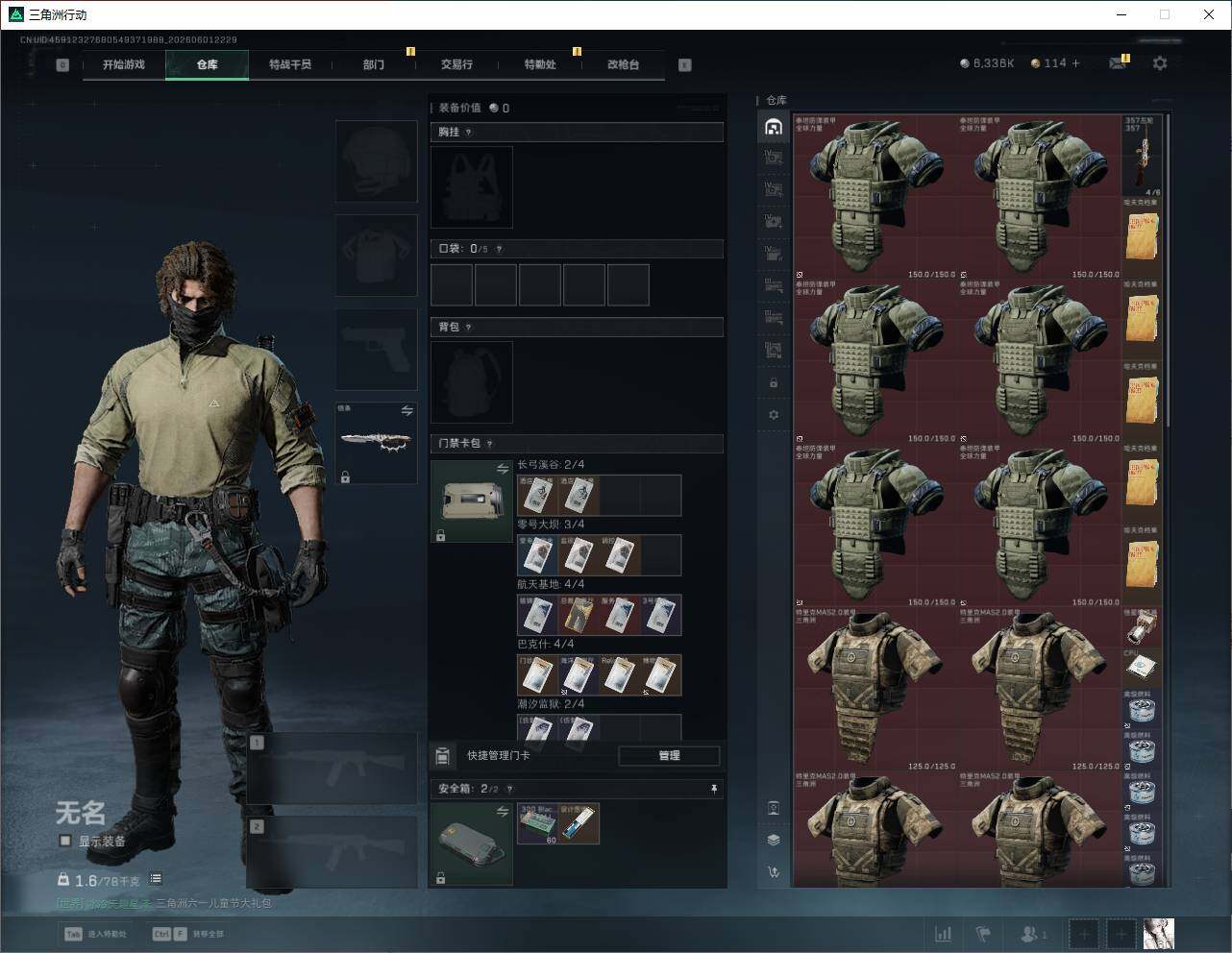Click the empty chest rig slot

[x=472, y=187]
